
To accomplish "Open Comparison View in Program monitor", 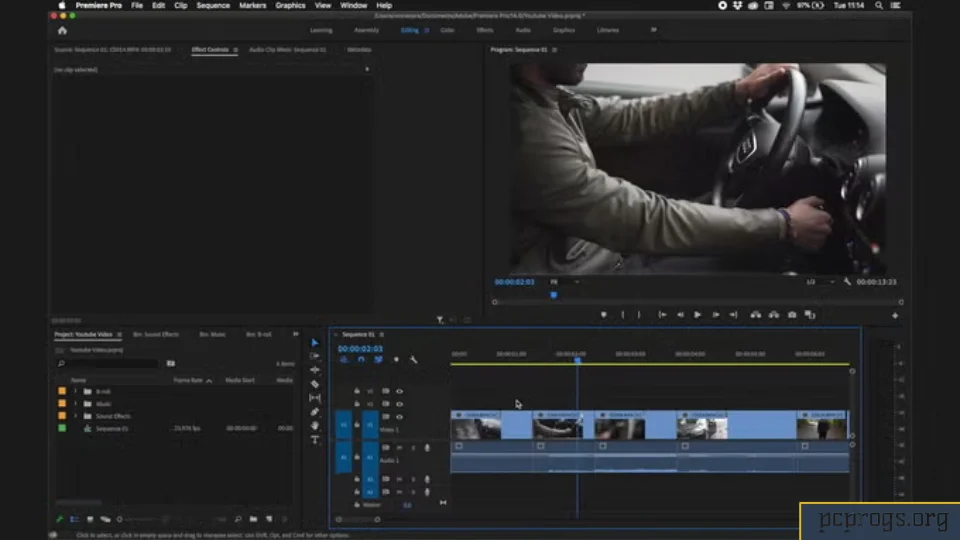I will [810, 315].
